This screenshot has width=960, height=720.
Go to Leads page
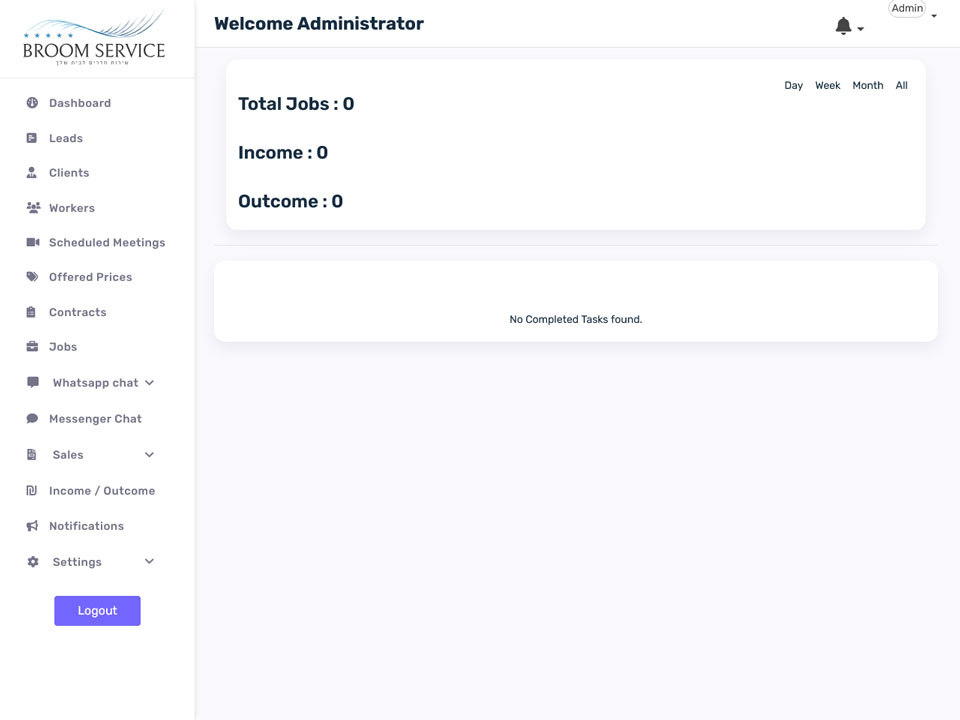tap(66, 138)
